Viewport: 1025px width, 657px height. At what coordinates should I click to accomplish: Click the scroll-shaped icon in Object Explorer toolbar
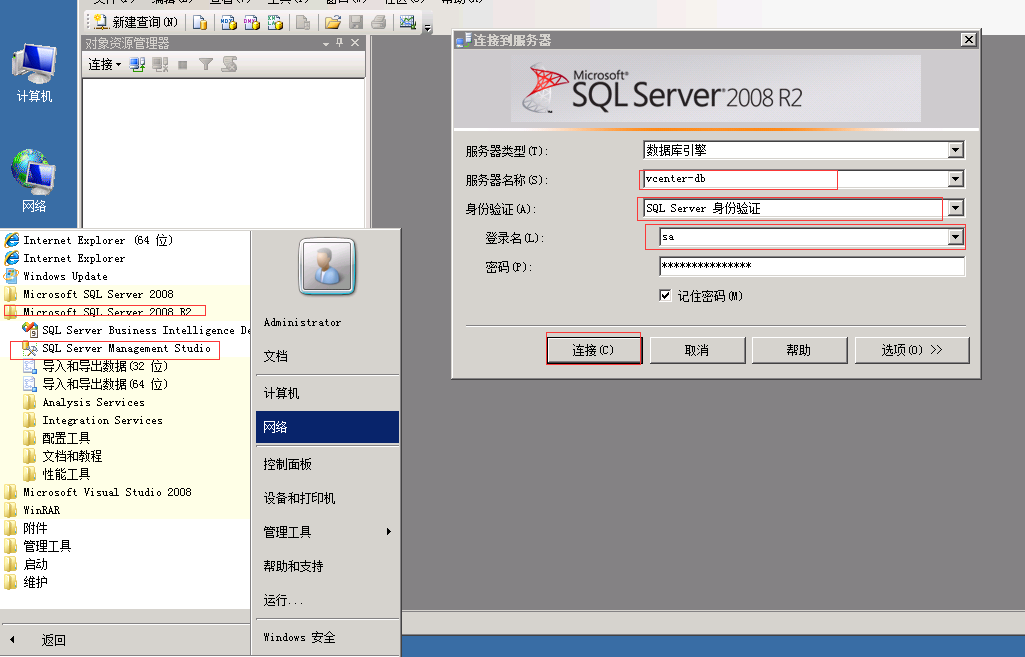[x=229, y=64]
